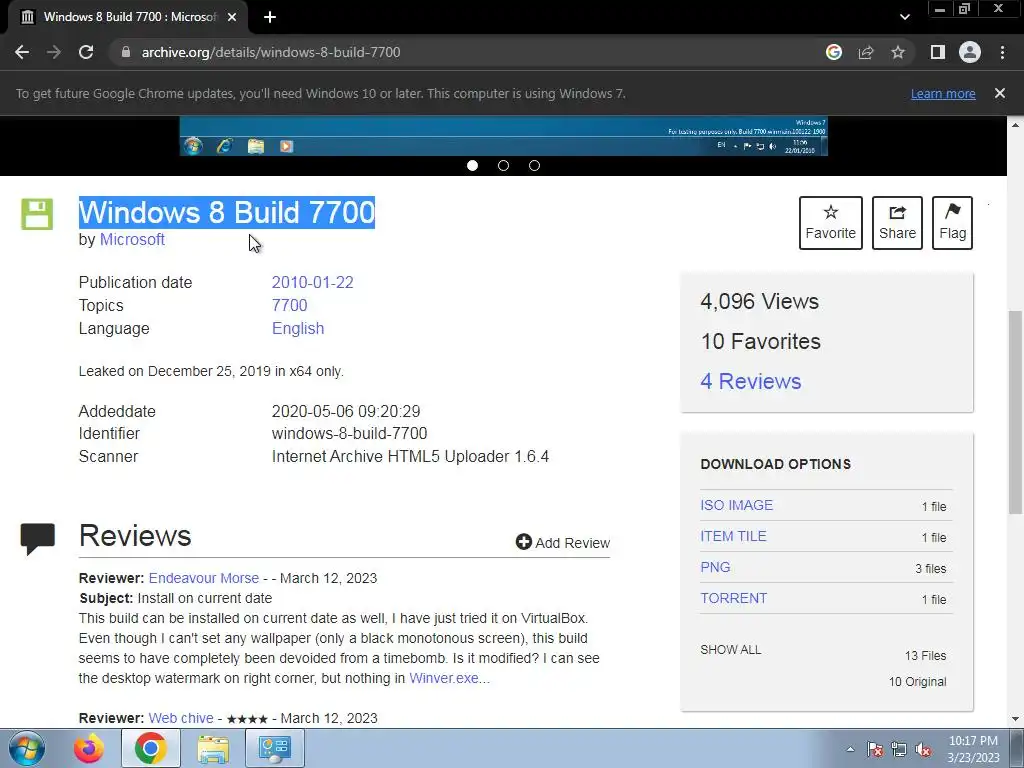Reload the archive.org page

tap(86, 52)
